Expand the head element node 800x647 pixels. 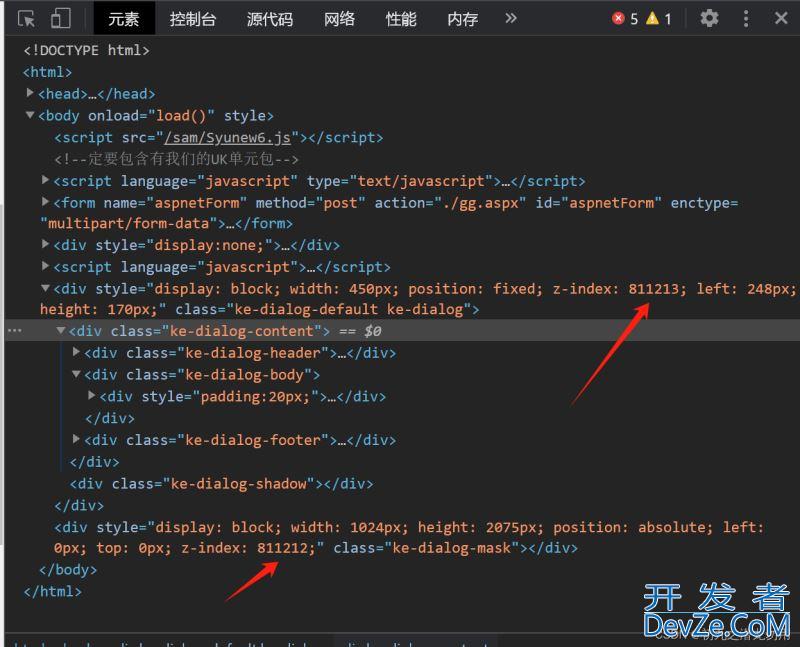pyautogui.click(x=30, y=93)
